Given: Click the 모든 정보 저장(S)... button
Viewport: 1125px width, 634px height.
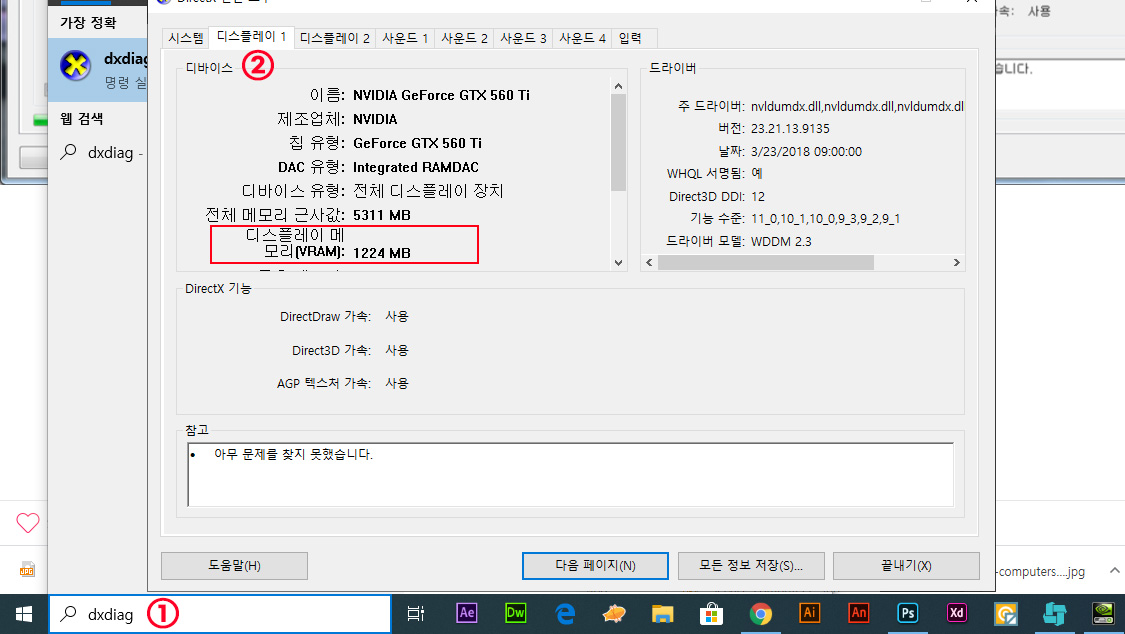Looking at the screenshot, I should point(751,566).
